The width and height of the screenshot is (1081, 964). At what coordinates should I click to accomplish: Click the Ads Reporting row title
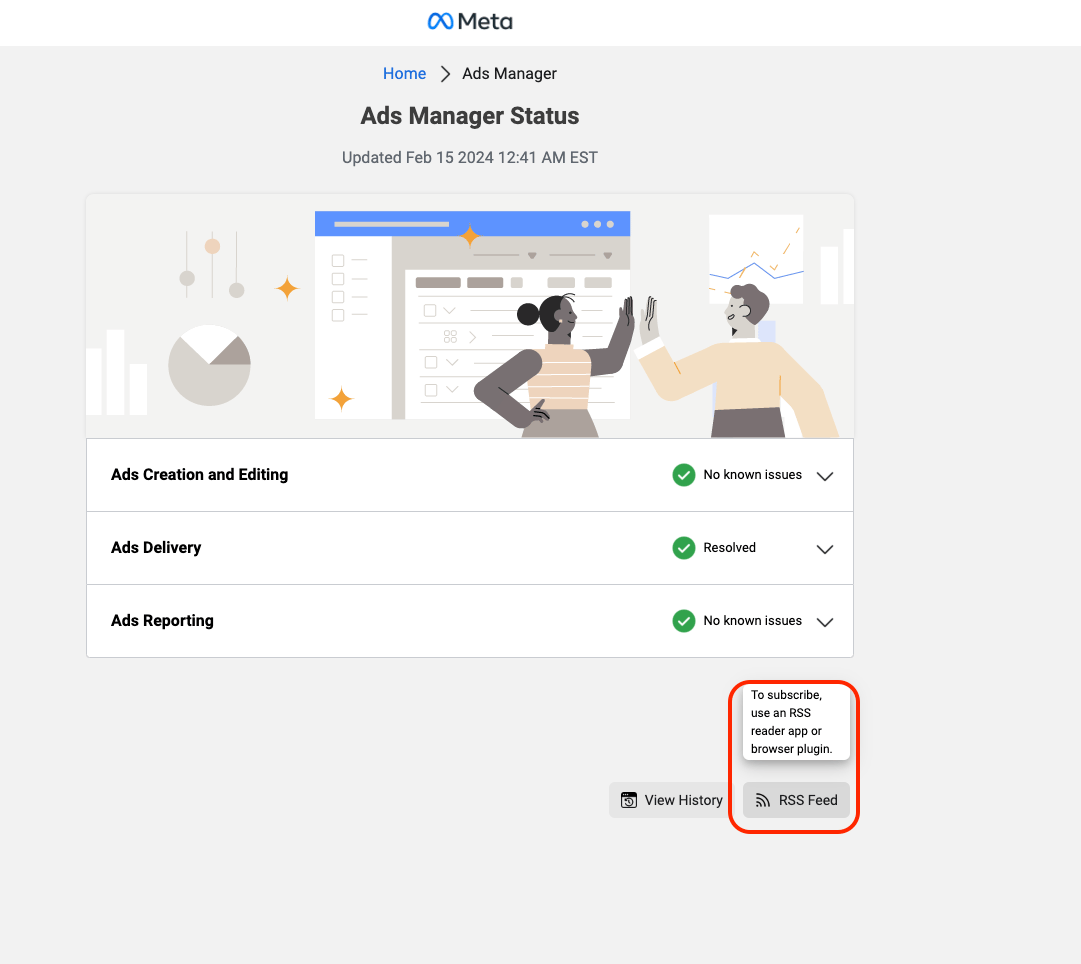pos(162,621)
